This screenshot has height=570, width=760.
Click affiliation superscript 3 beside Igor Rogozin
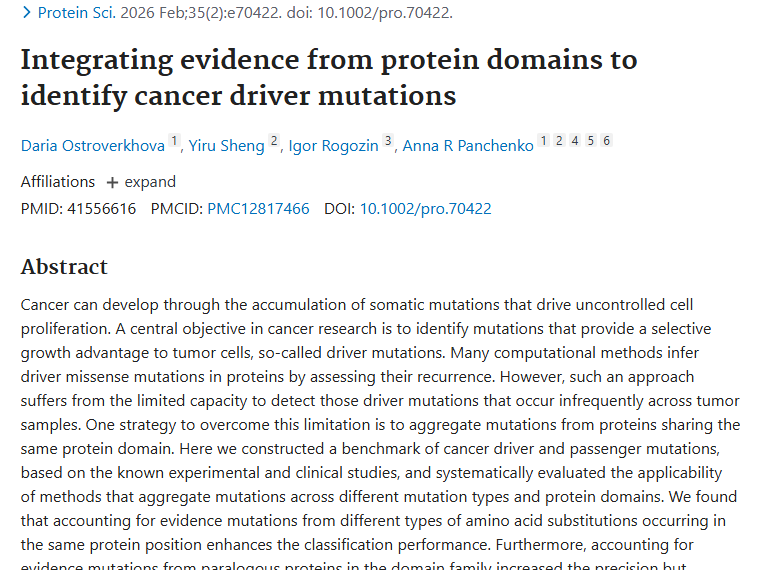coord(388,141)
